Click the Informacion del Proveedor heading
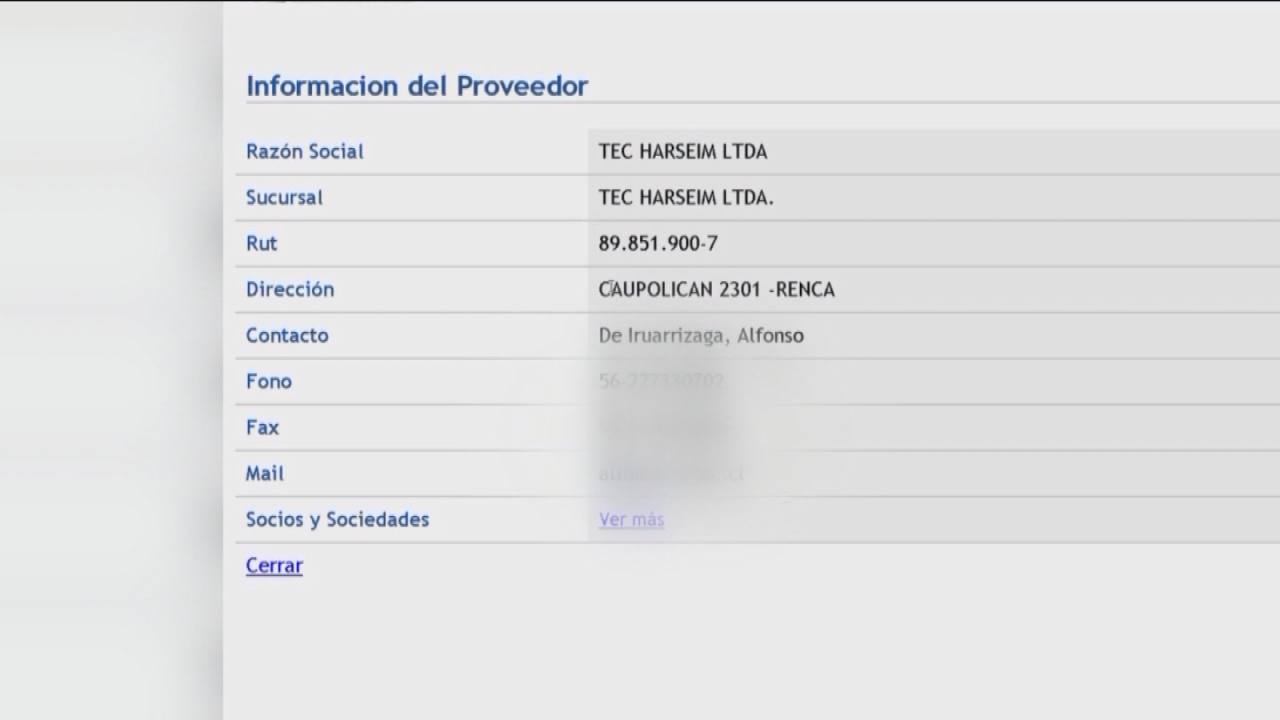This screenshot has height=720, width=1280. pyautogui.click(x=417, y=86)
